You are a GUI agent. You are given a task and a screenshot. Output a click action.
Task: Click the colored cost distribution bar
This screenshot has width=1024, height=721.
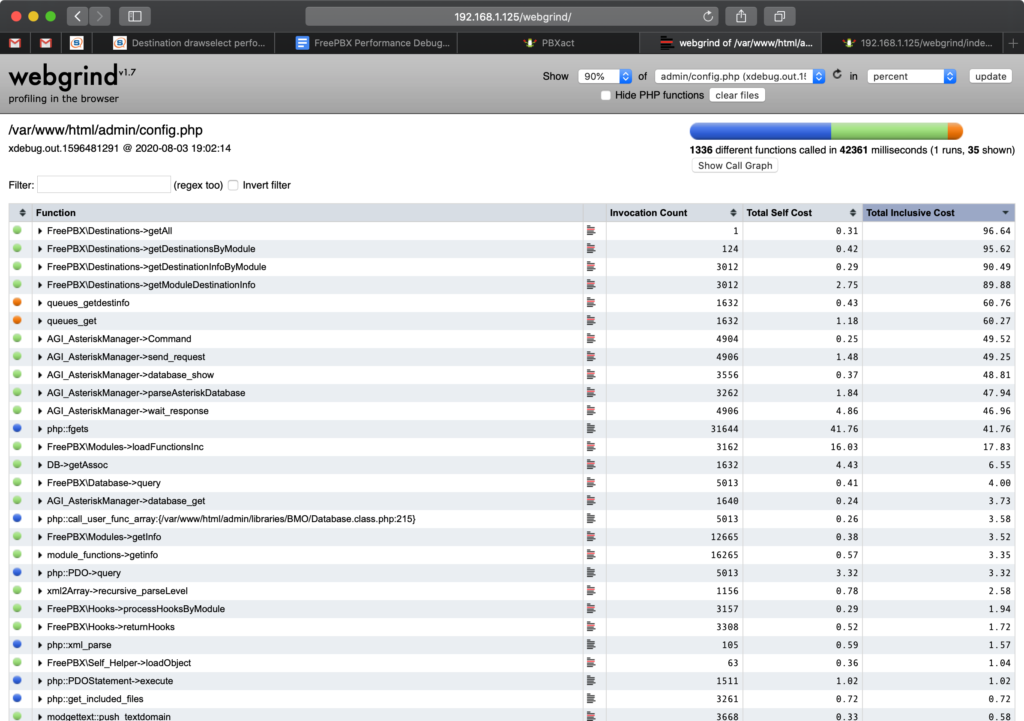pos(825,130)
